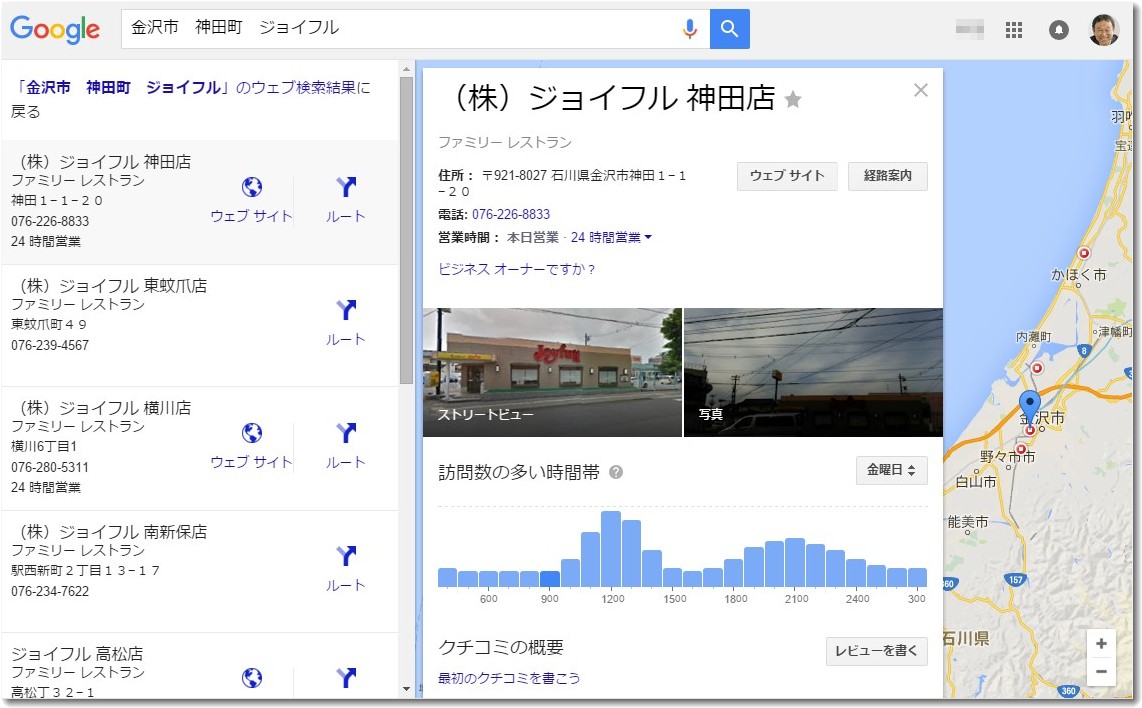1142x708 pixels.
Task: Click the results list scrollbar thumb
Action: 406,229
